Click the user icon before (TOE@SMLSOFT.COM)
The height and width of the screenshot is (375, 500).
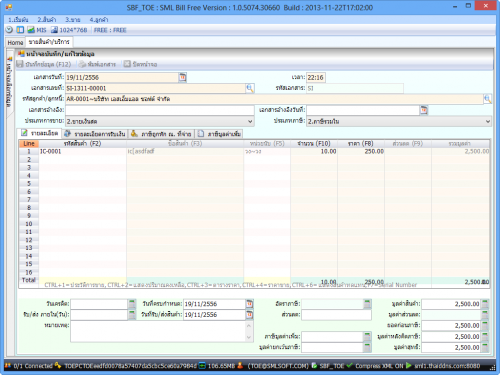(240, 366)
